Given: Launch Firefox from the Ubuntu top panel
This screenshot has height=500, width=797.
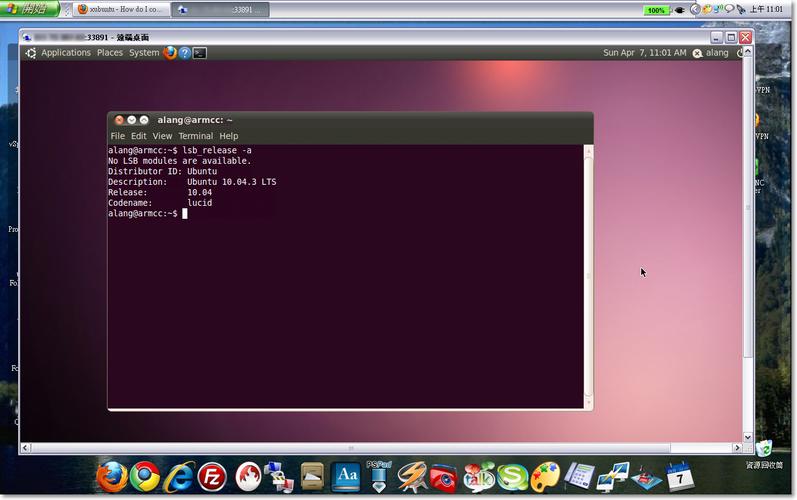Looking at the screenshot, I should [x=170, y=53].
